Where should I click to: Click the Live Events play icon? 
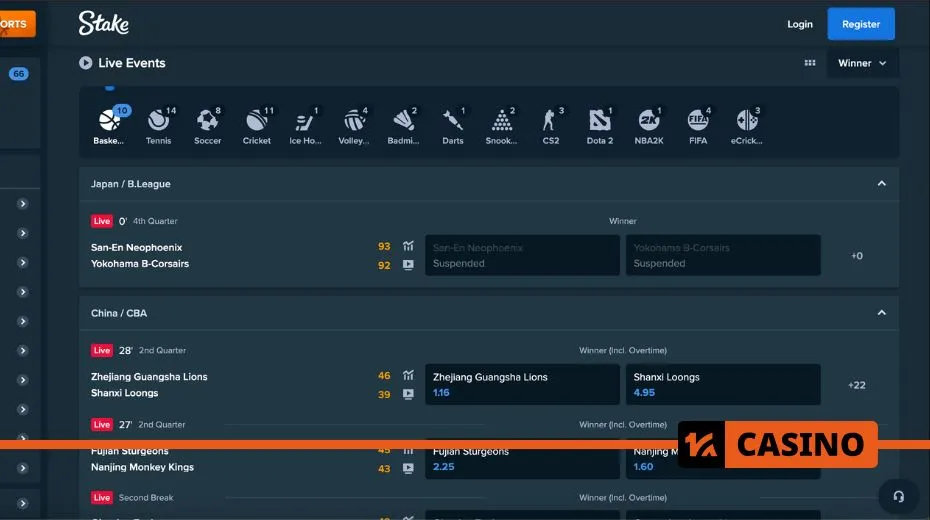(x=85, y=63)
